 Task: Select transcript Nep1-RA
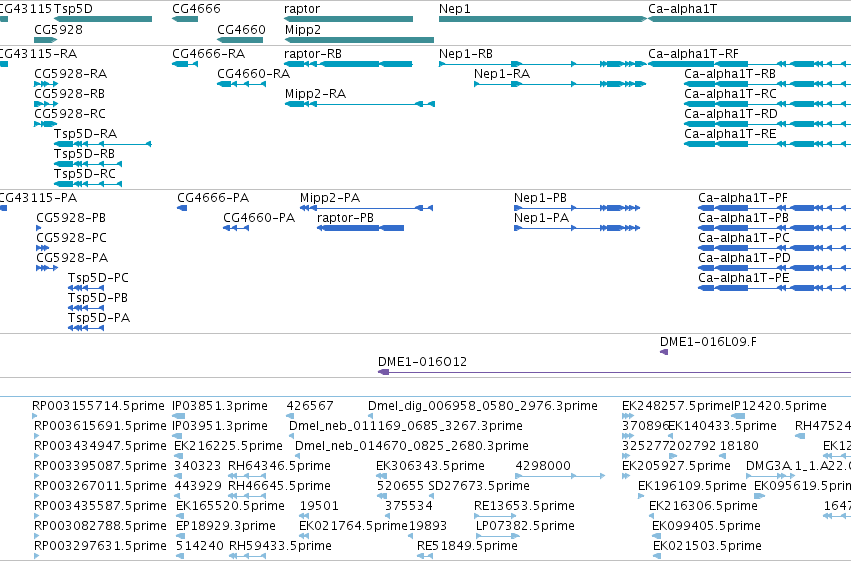(501, 74)
